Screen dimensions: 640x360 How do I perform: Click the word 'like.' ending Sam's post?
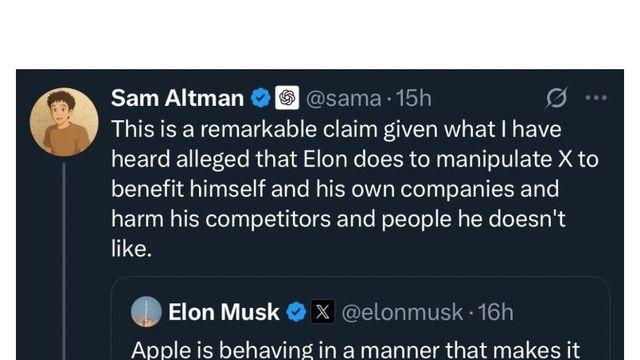pos(131,249)
